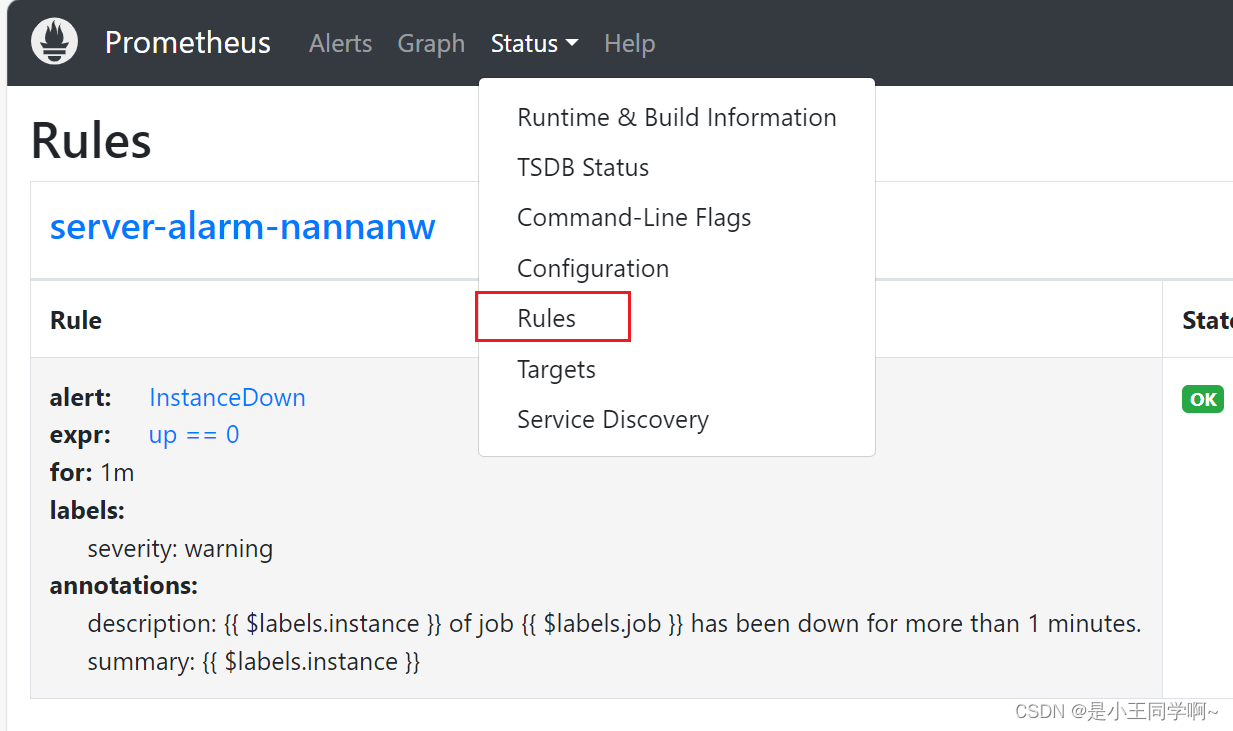Click the 'annotations:' label

point(124,585)
